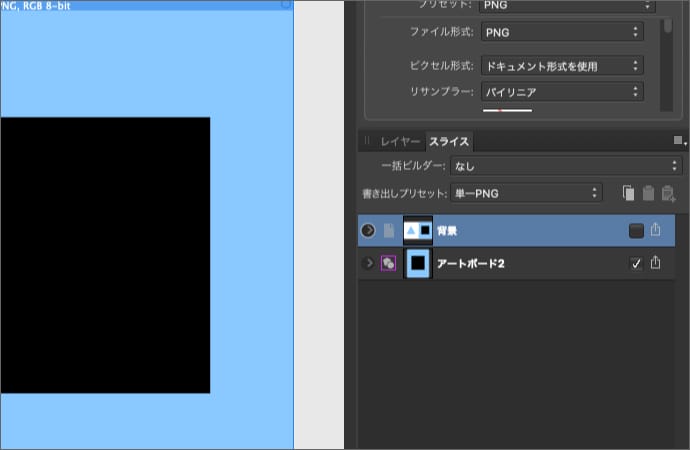Click the paste export preset icon
Viewport: 690px width, 450px height.
tap(648, 192)
